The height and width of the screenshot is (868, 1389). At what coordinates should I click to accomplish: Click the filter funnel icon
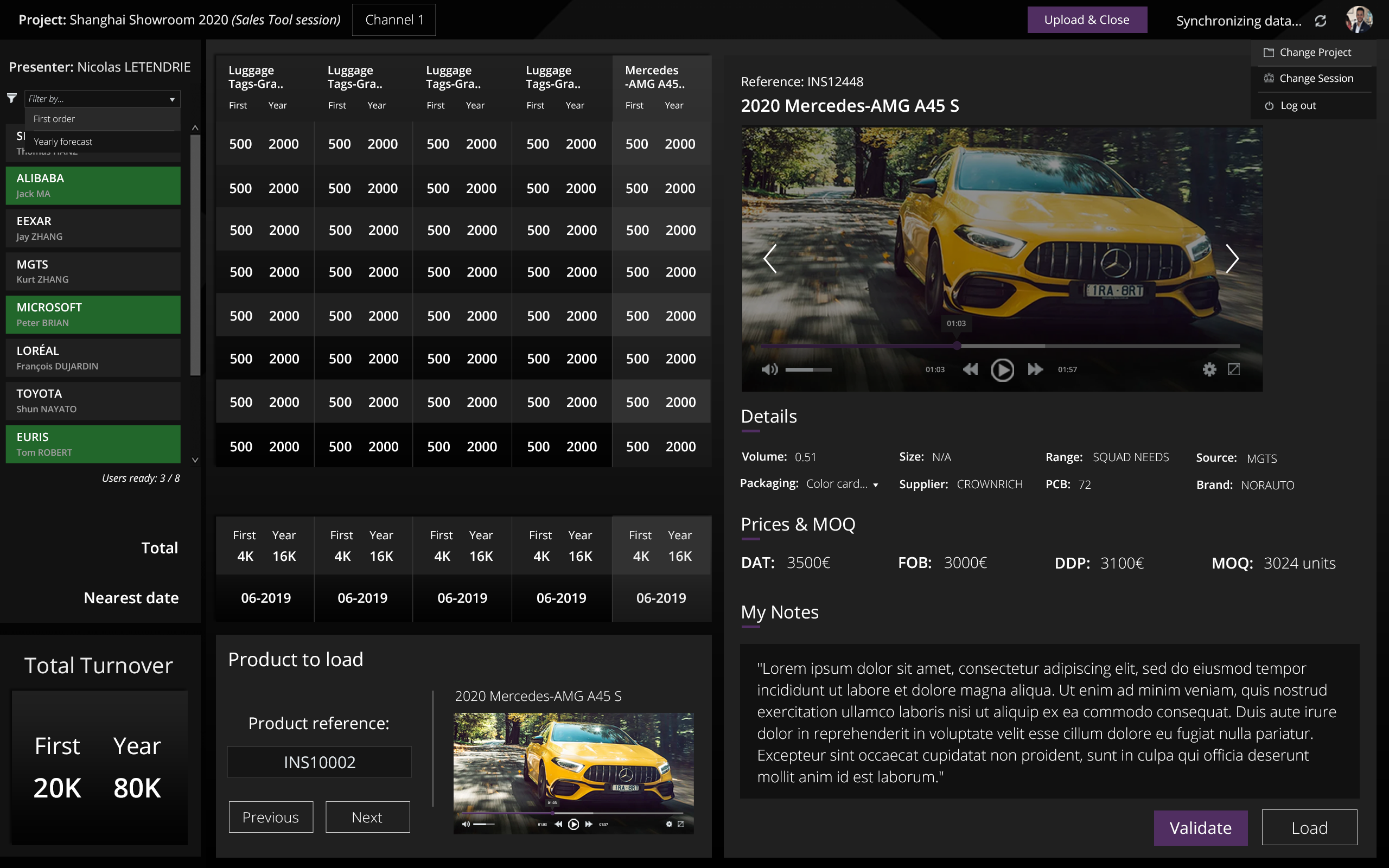tap(11, 98)
